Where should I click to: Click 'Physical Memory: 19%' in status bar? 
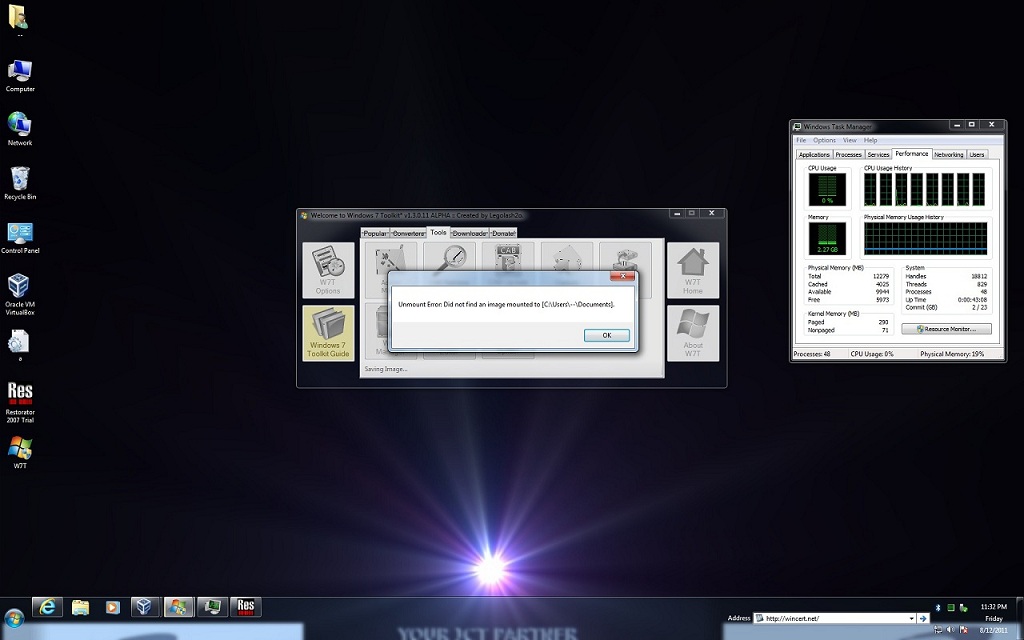click(952, 354)
